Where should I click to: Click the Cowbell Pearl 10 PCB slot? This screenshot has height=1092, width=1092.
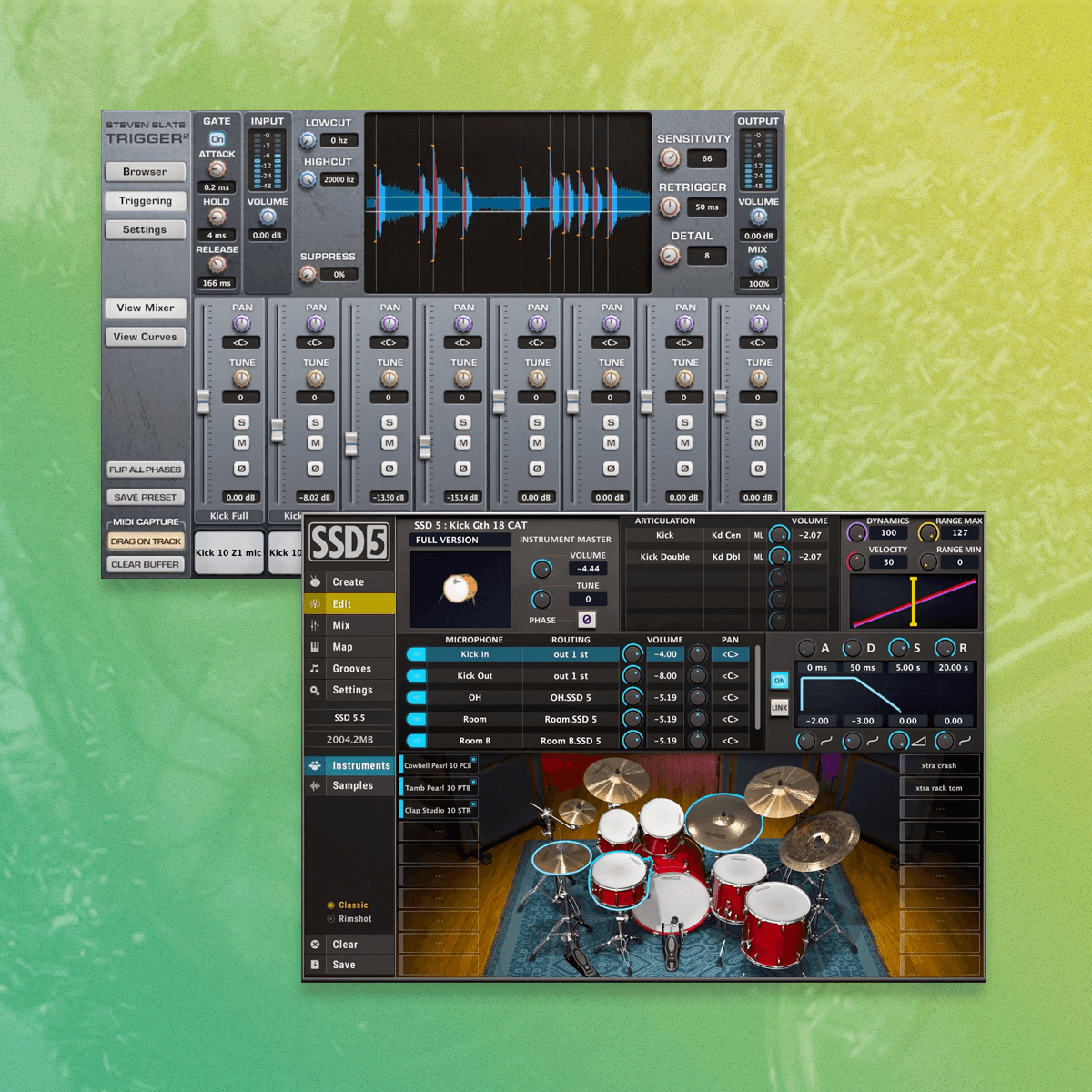[x=439, y=766]
